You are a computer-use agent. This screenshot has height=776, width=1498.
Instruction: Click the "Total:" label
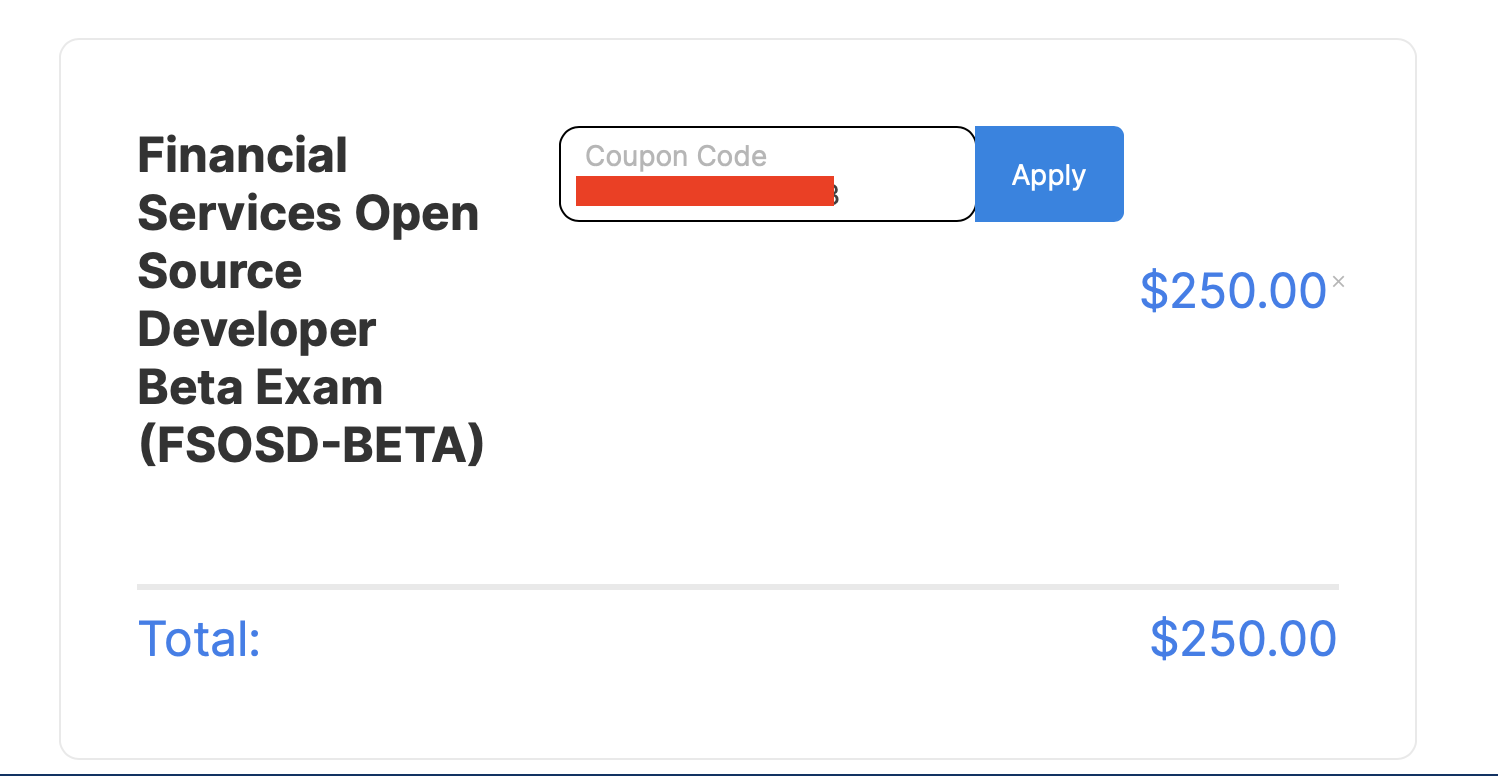[x=199, y=639]
